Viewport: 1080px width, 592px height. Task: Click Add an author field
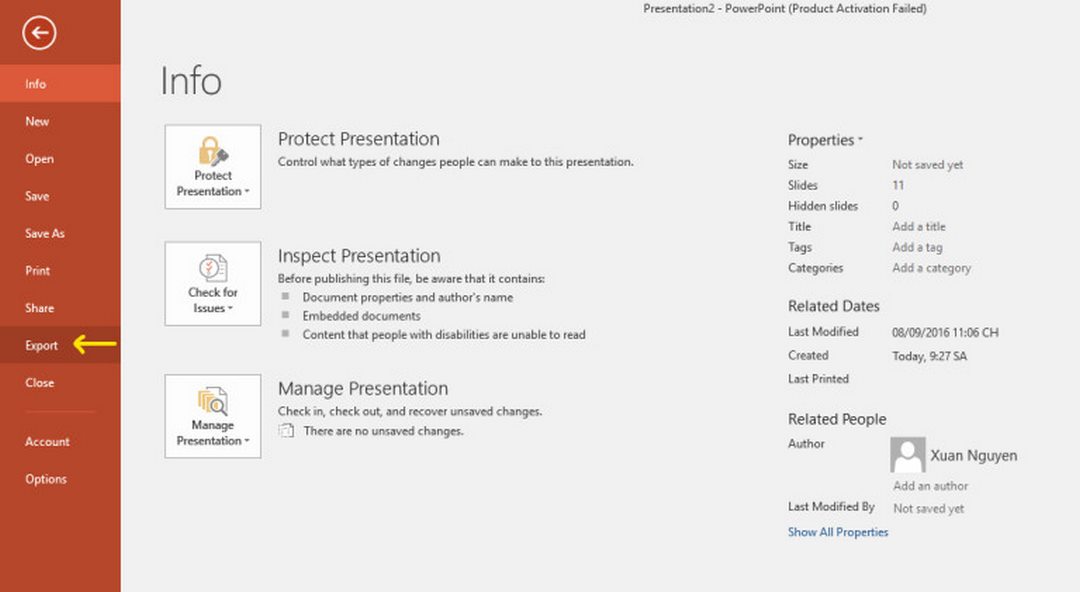[931, 486]
